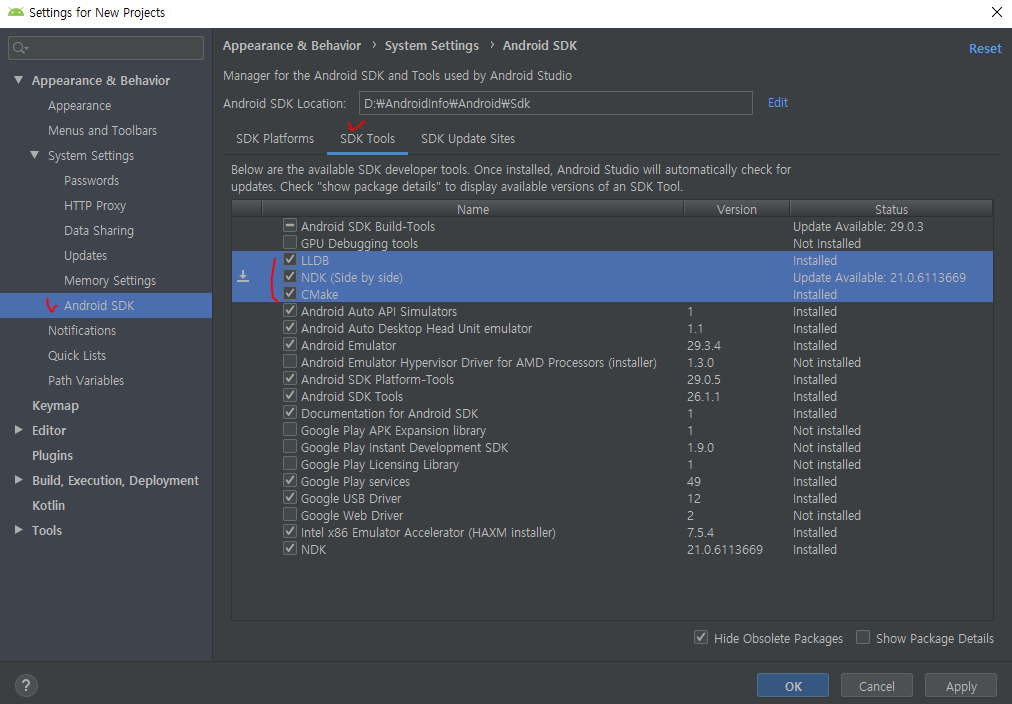Image resolution: width=1012 pixels, height=704 pixels.
Task: Select Android SDK Platform-Tools row
Action: click(612, 379)
